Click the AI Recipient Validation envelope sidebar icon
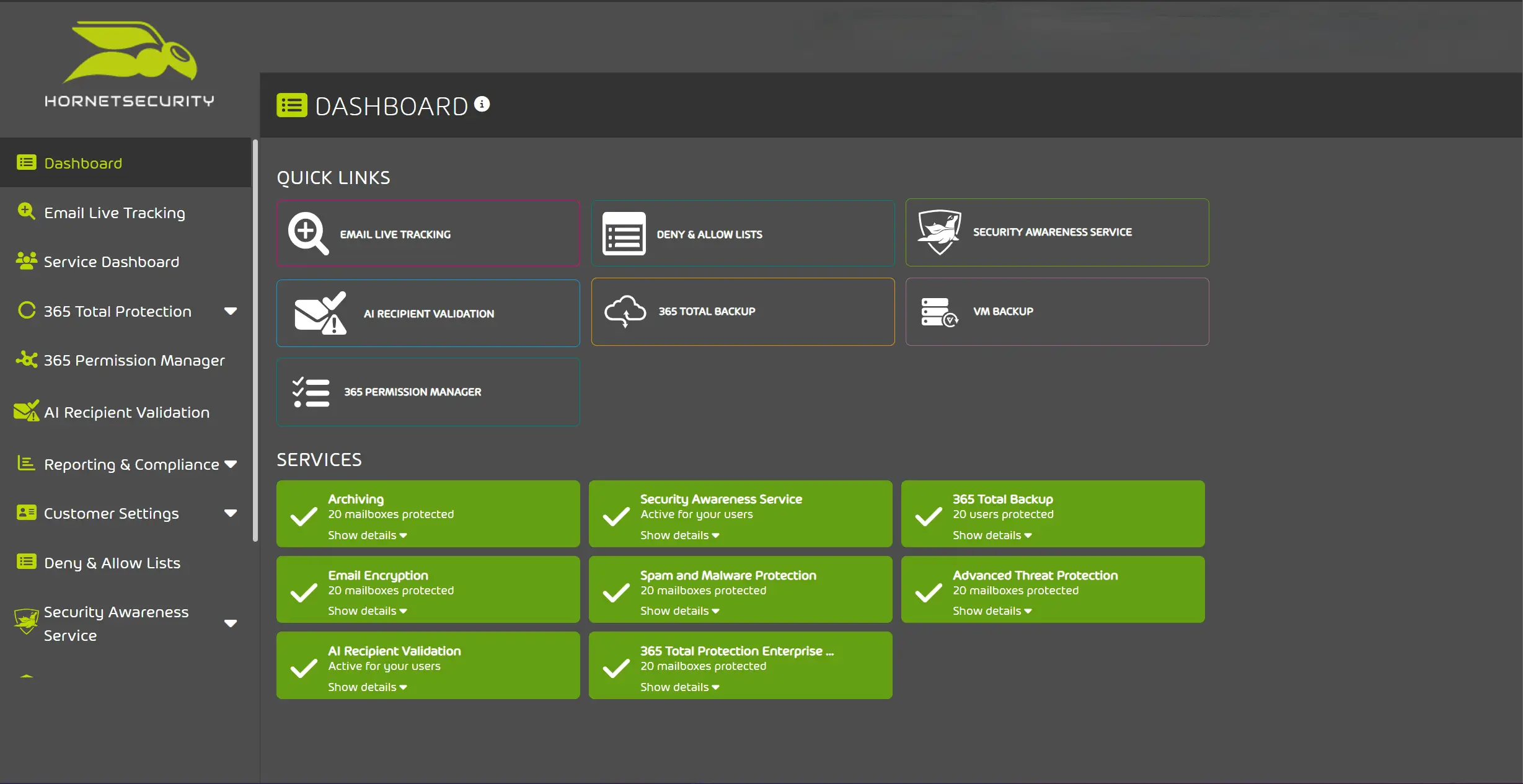 (x=27, y=410)
